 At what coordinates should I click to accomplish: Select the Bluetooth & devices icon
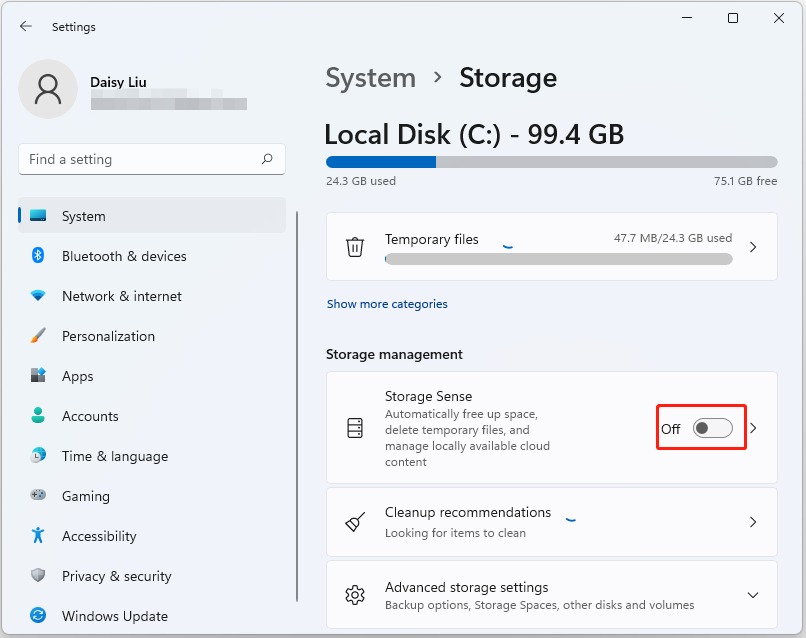pyautogui.click(x=39, y=256)
